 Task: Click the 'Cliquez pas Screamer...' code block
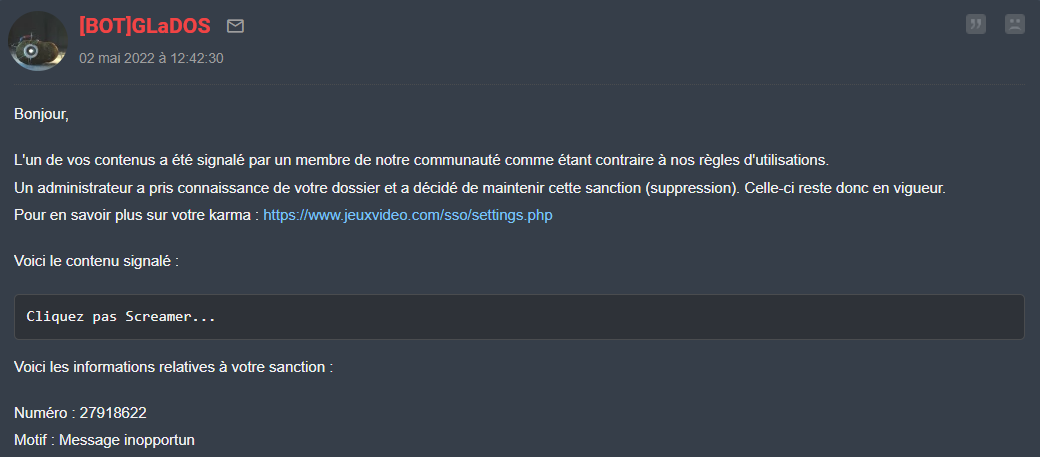click(519, 317)
